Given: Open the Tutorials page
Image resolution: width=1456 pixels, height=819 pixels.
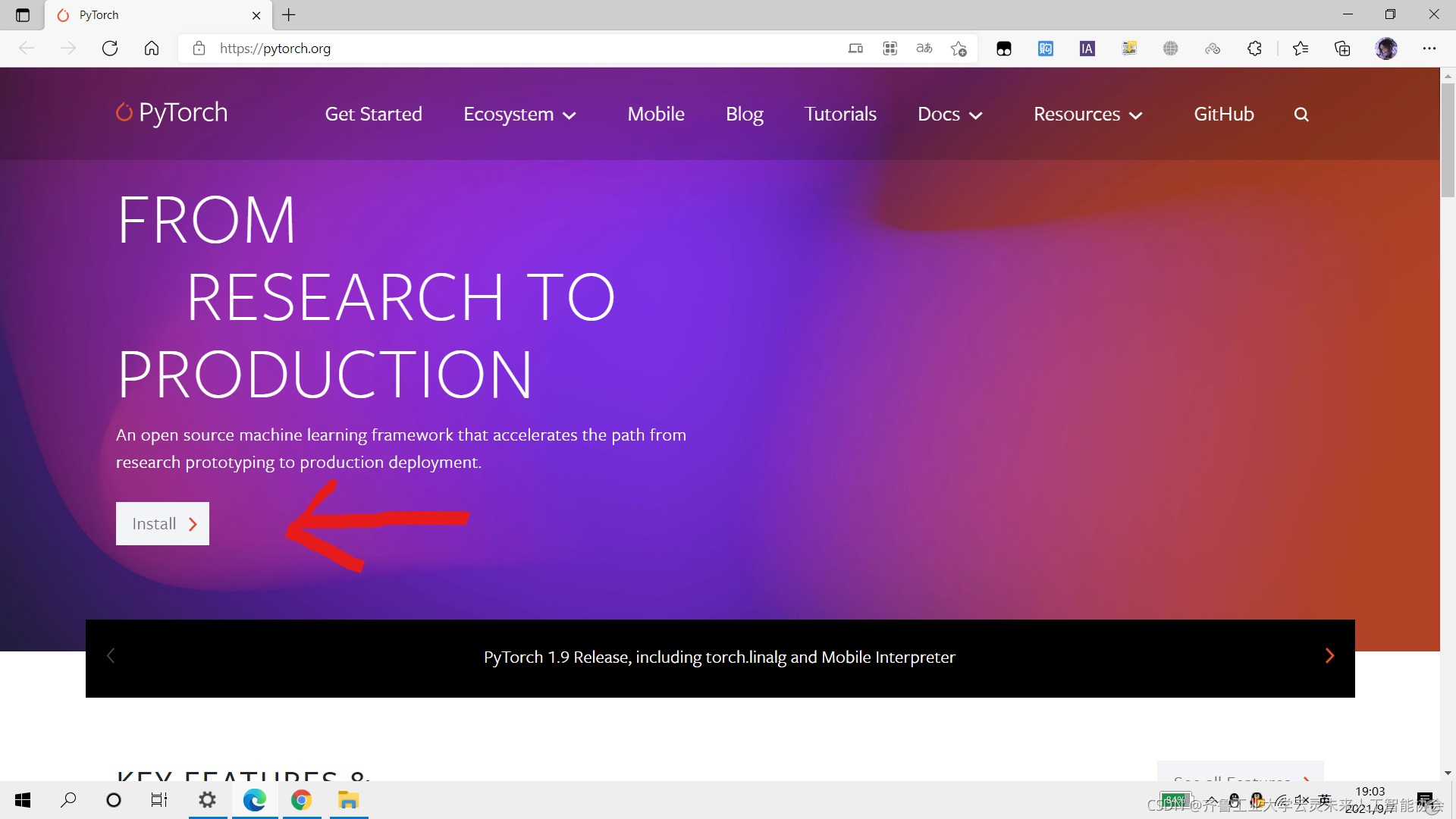Looking at the screenshot, I should click(x=840, y=115).
